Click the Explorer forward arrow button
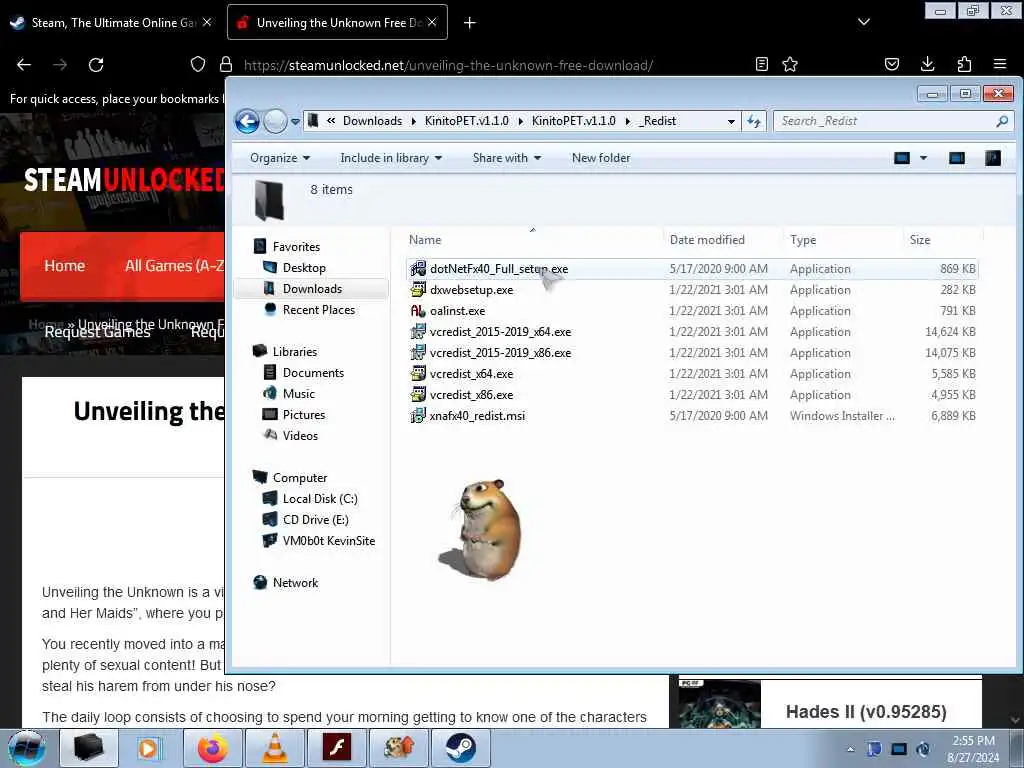1024x768 pixels. (x=275, y=121)
